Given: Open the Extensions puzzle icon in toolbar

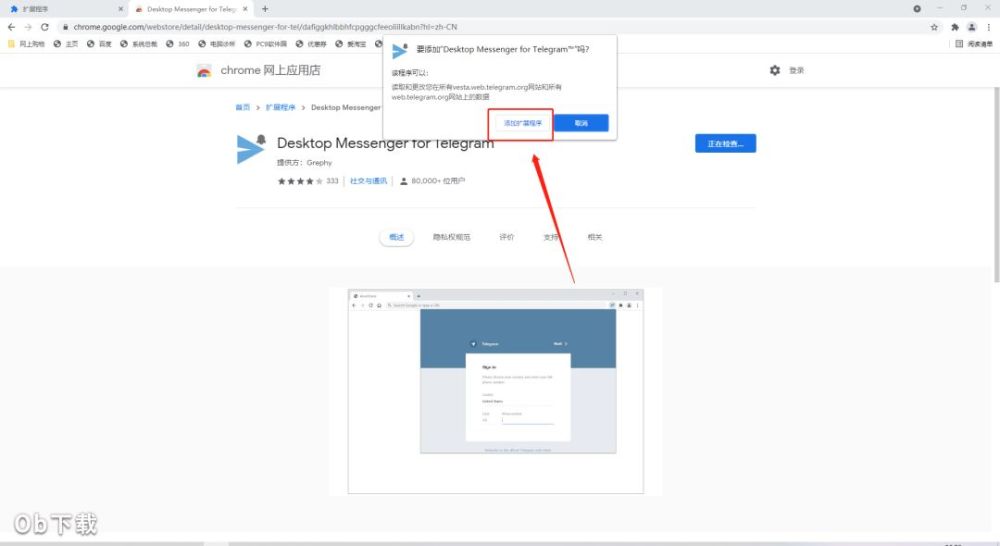Looking at the screenshot, I should click(x=955, y=27).
